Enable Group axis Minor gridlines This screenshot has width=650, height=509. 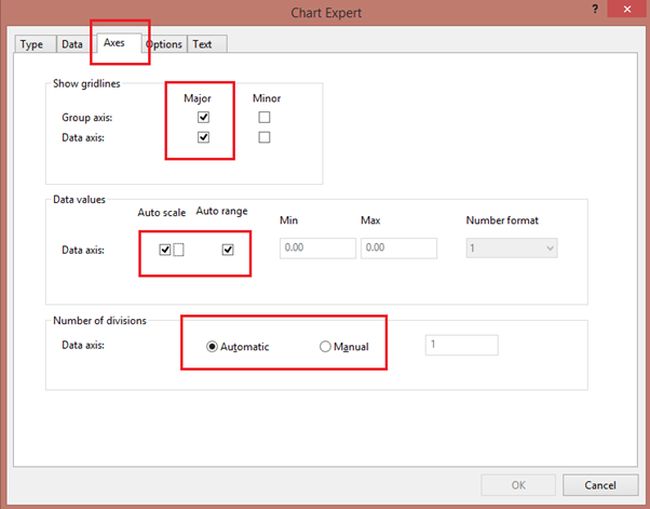[x=264, y=117]
